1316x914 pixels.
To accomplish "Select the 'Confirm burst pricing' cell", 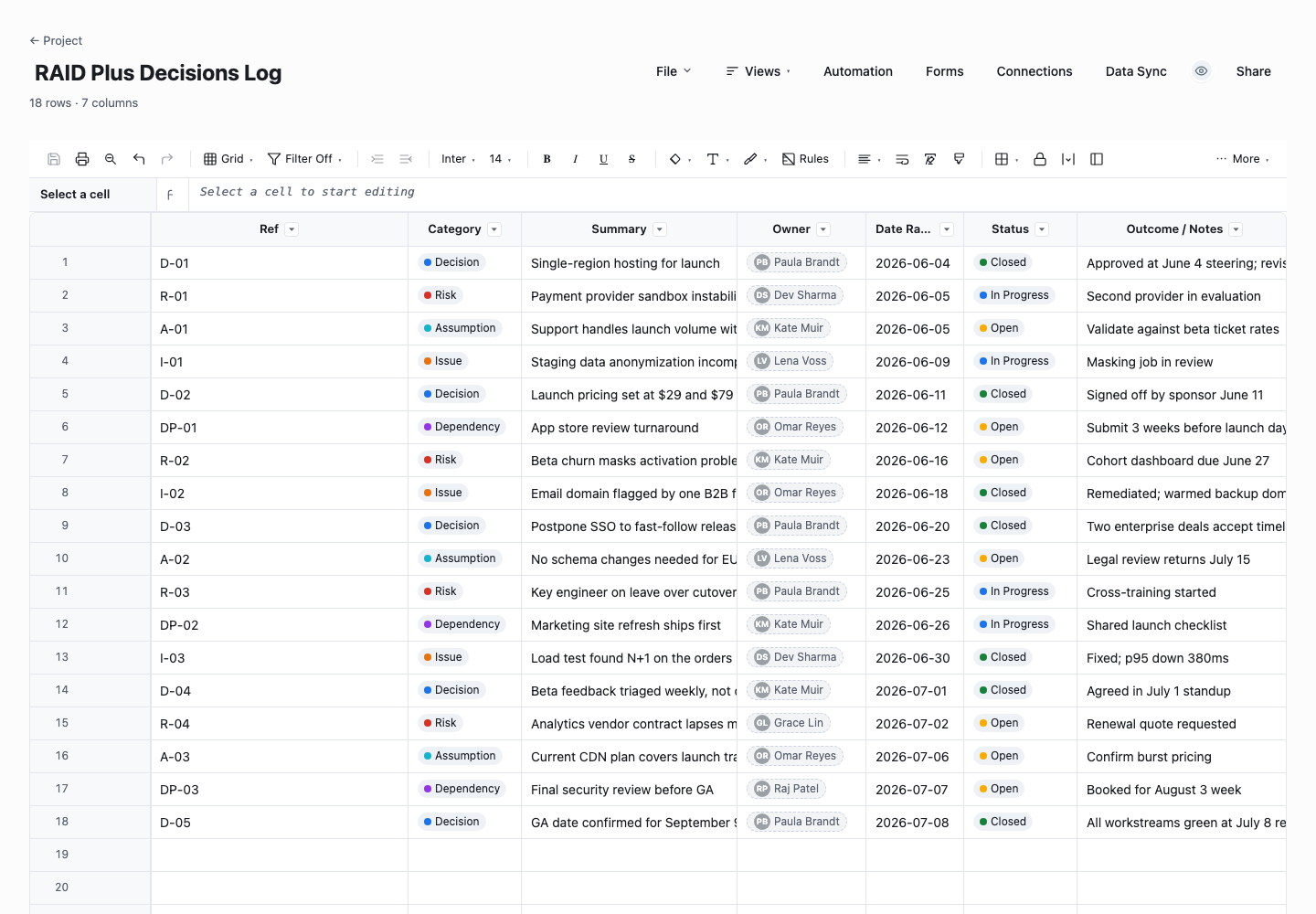I will pyautogui.click(x=1182, y=757).
